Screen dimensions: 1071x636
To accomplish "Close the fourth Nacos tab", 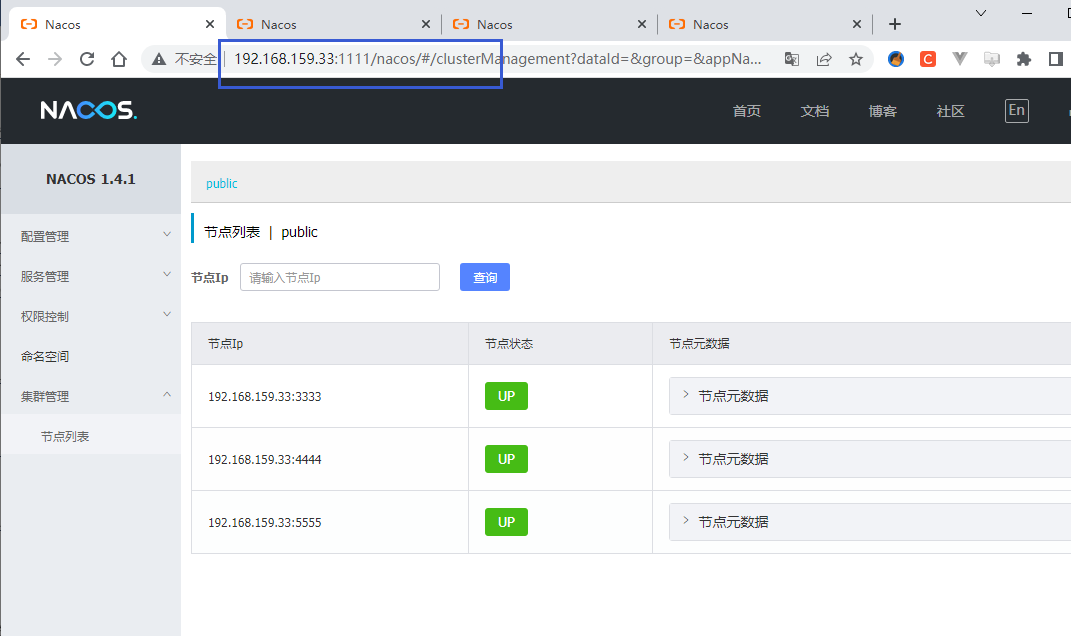I will (857, 25).
